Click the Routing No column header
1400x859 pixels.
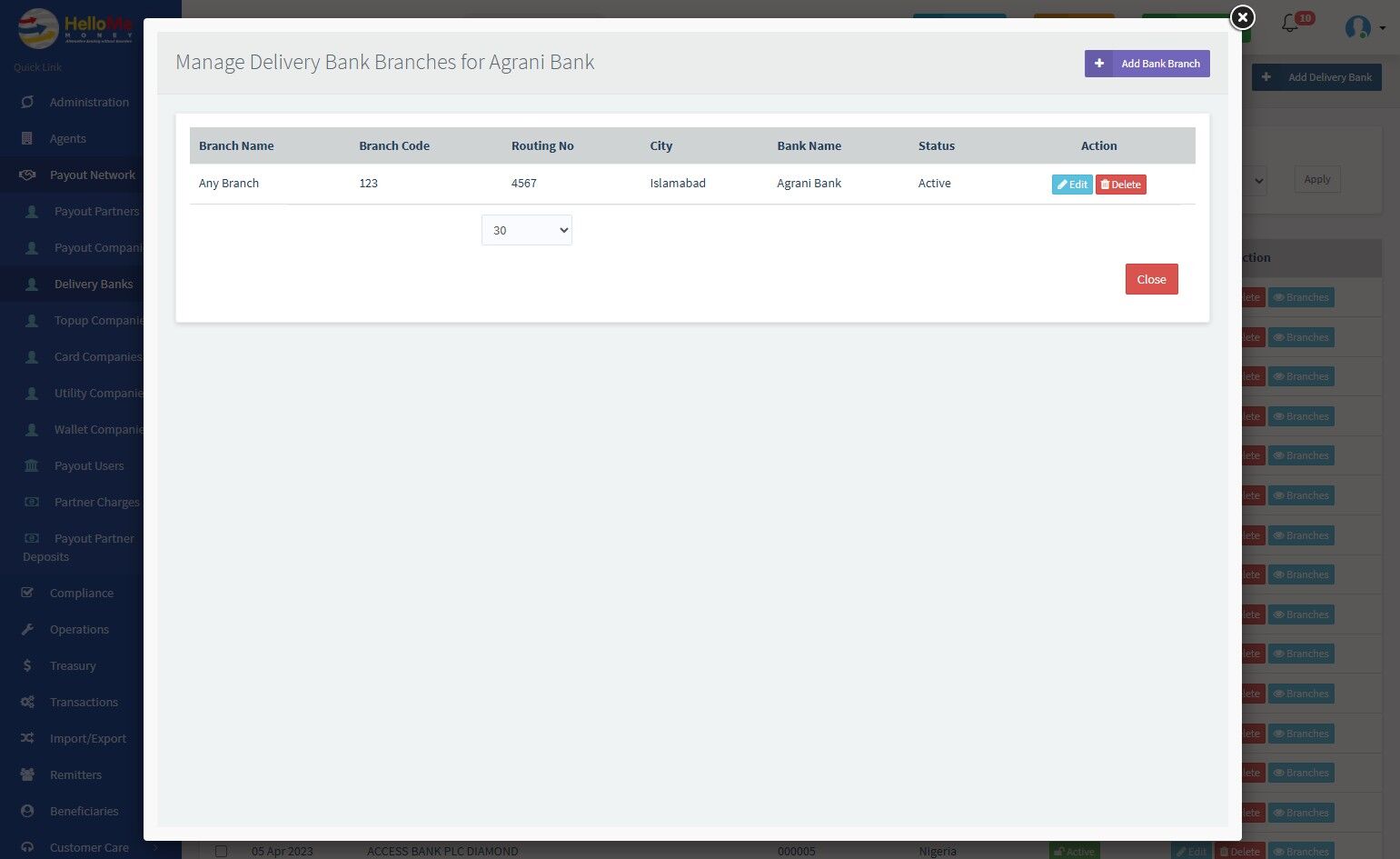542,145
